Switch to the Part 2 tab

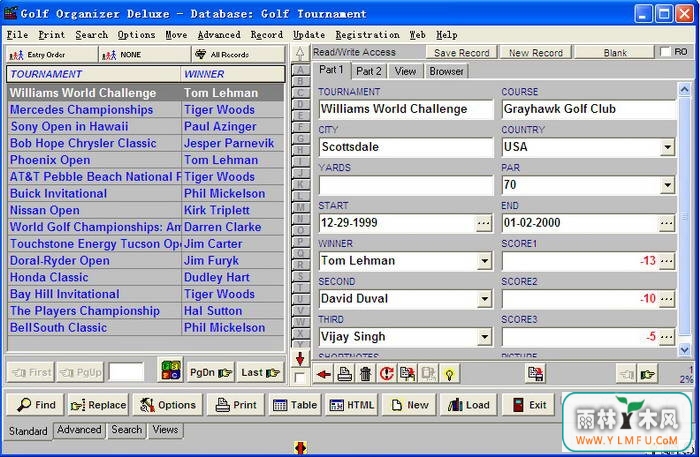point(369,71)
